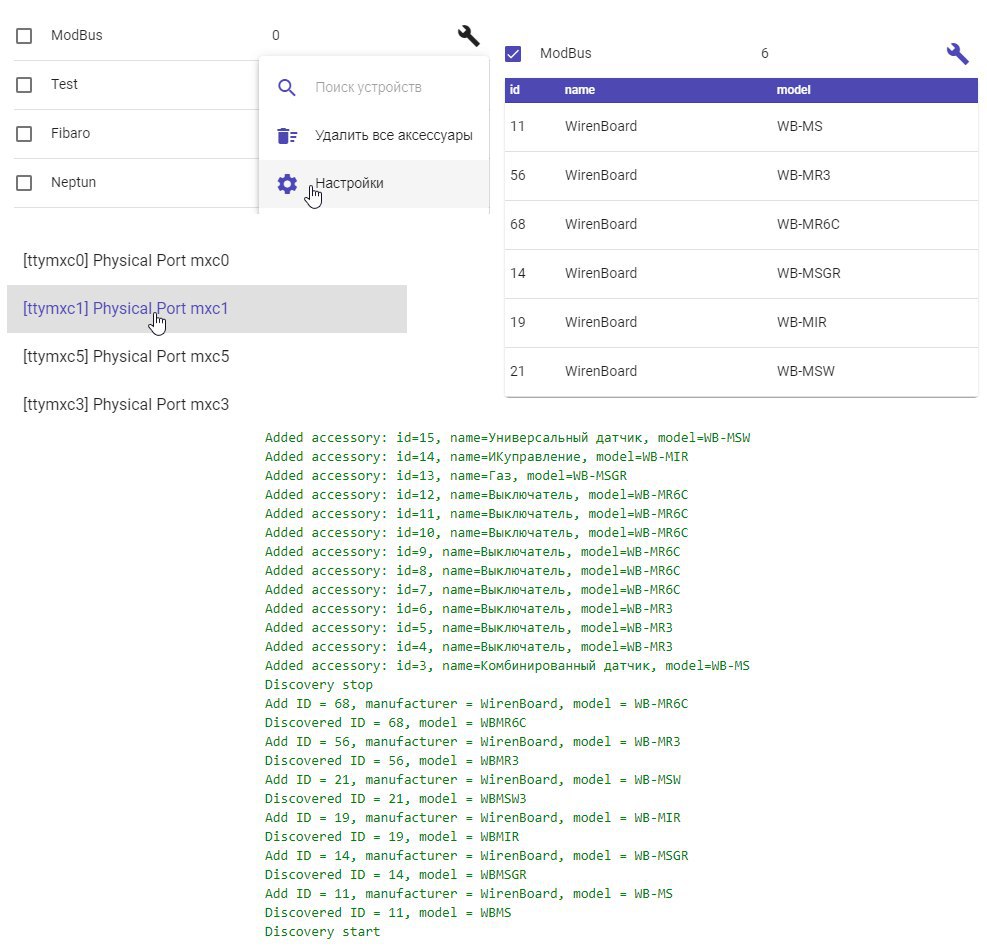Click log line 'Add ID = 68'
Viewport: 987px width, 951px height.
[477, 704]
